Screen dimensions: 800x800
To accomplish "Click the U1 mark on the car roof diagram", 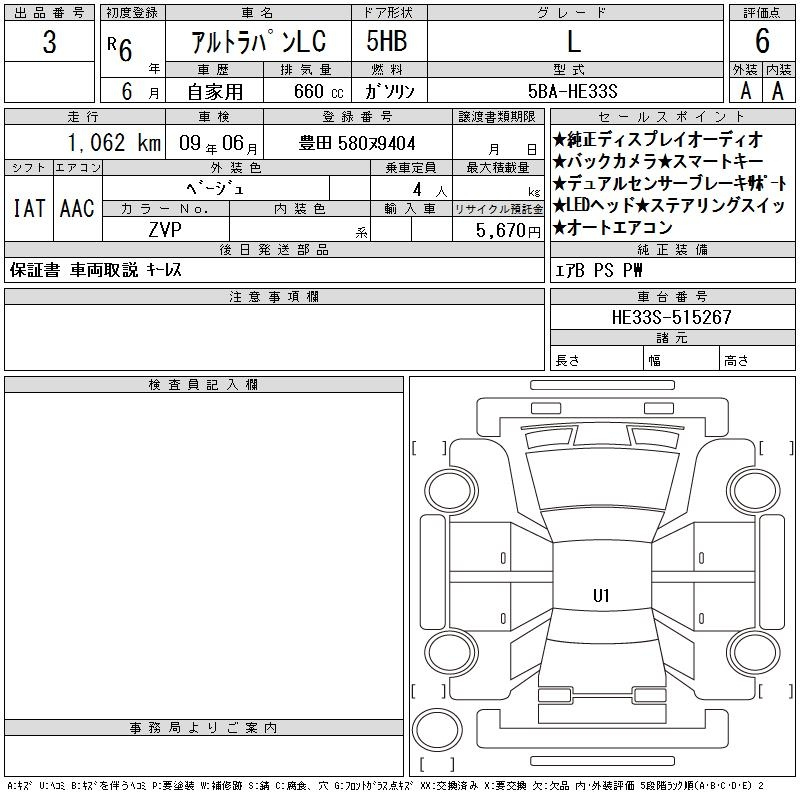I will pos(601,595).
